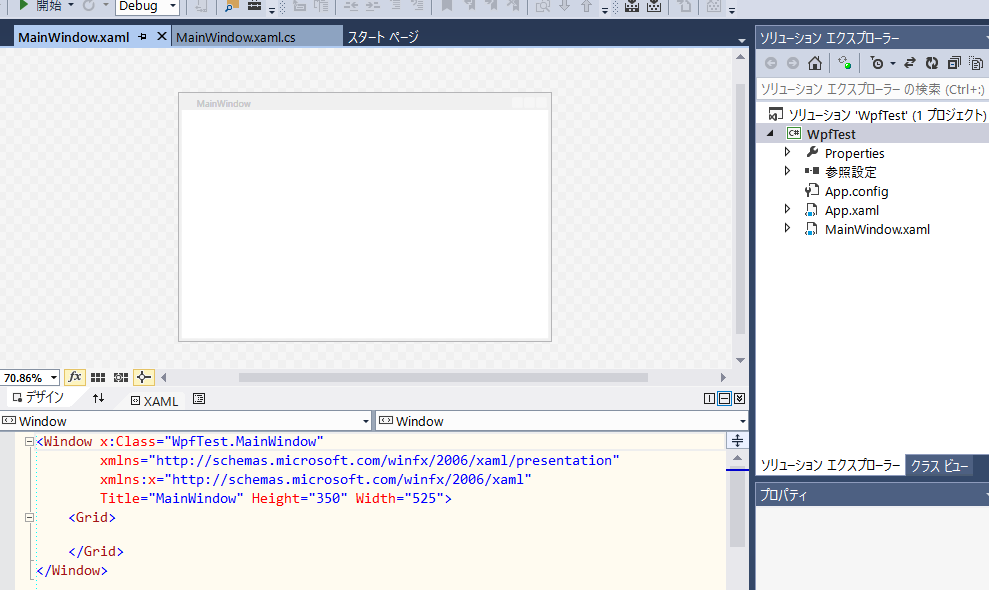Click the XAML editor split bar icon
The image size is (989, 590).
[x=737, y=440]
